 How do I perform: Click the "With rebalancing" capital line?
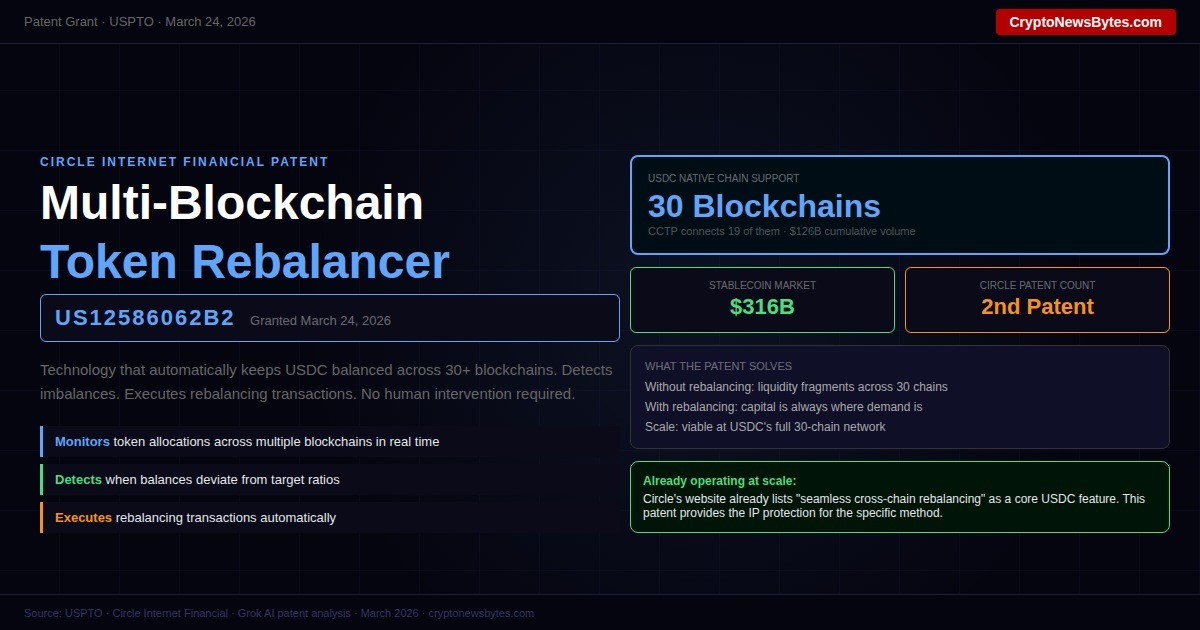click(783, 407)
